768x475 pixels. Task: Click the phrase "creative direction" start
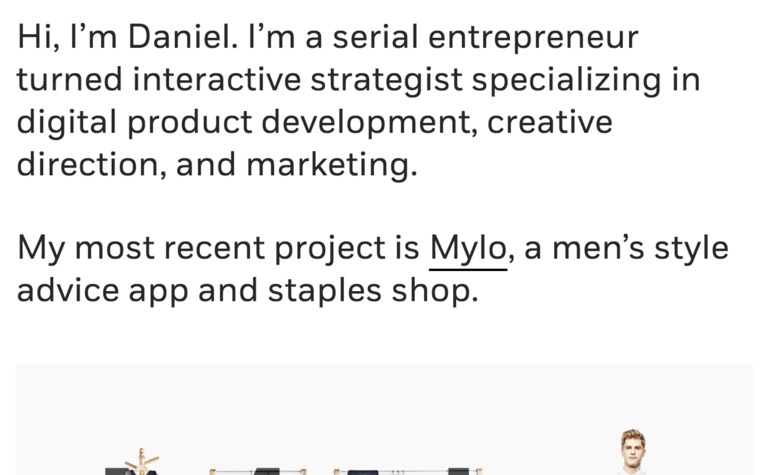pos(550,122)
